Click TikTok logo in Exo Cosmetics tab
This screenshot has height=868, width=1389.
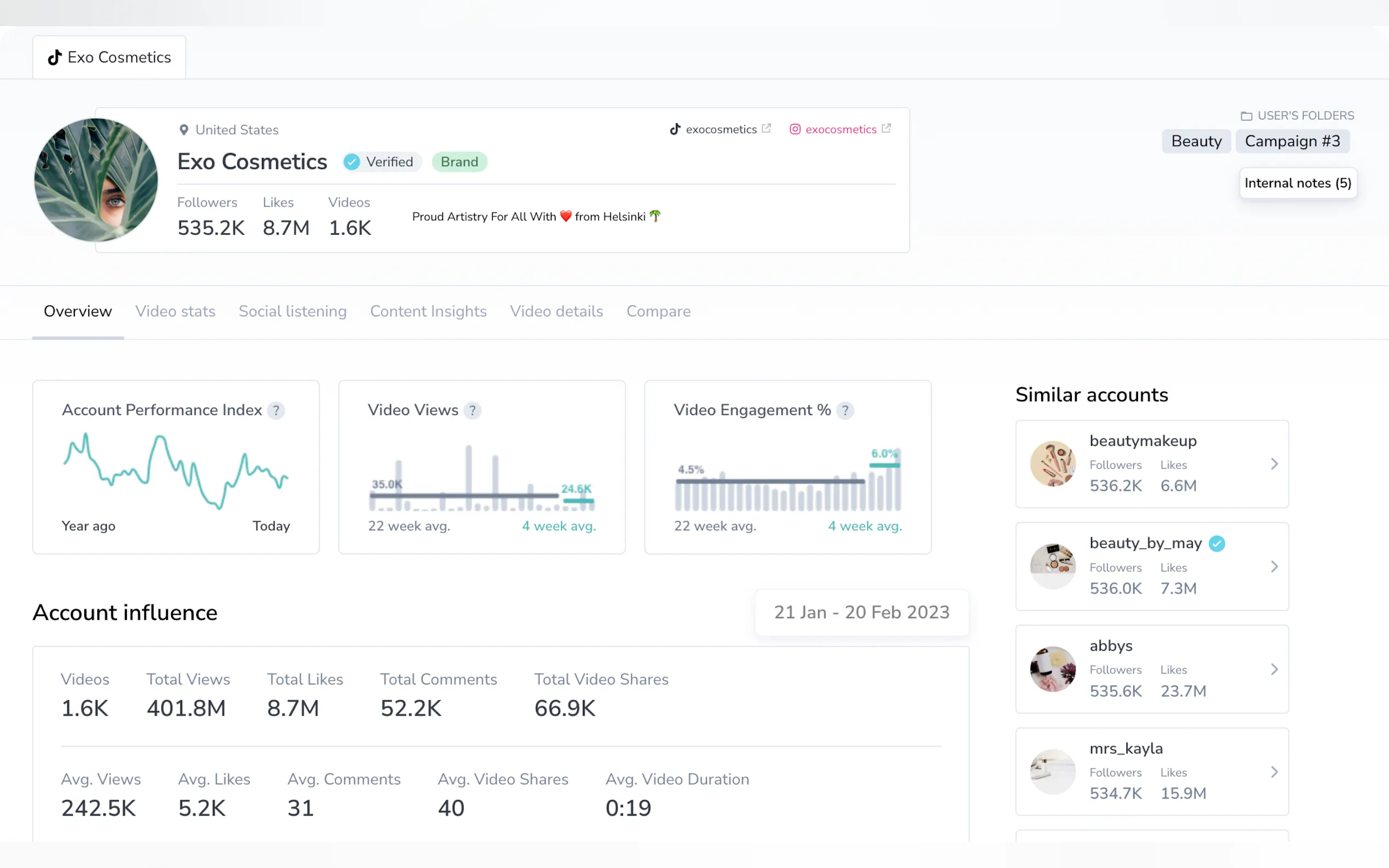click(x=55, y=57)
